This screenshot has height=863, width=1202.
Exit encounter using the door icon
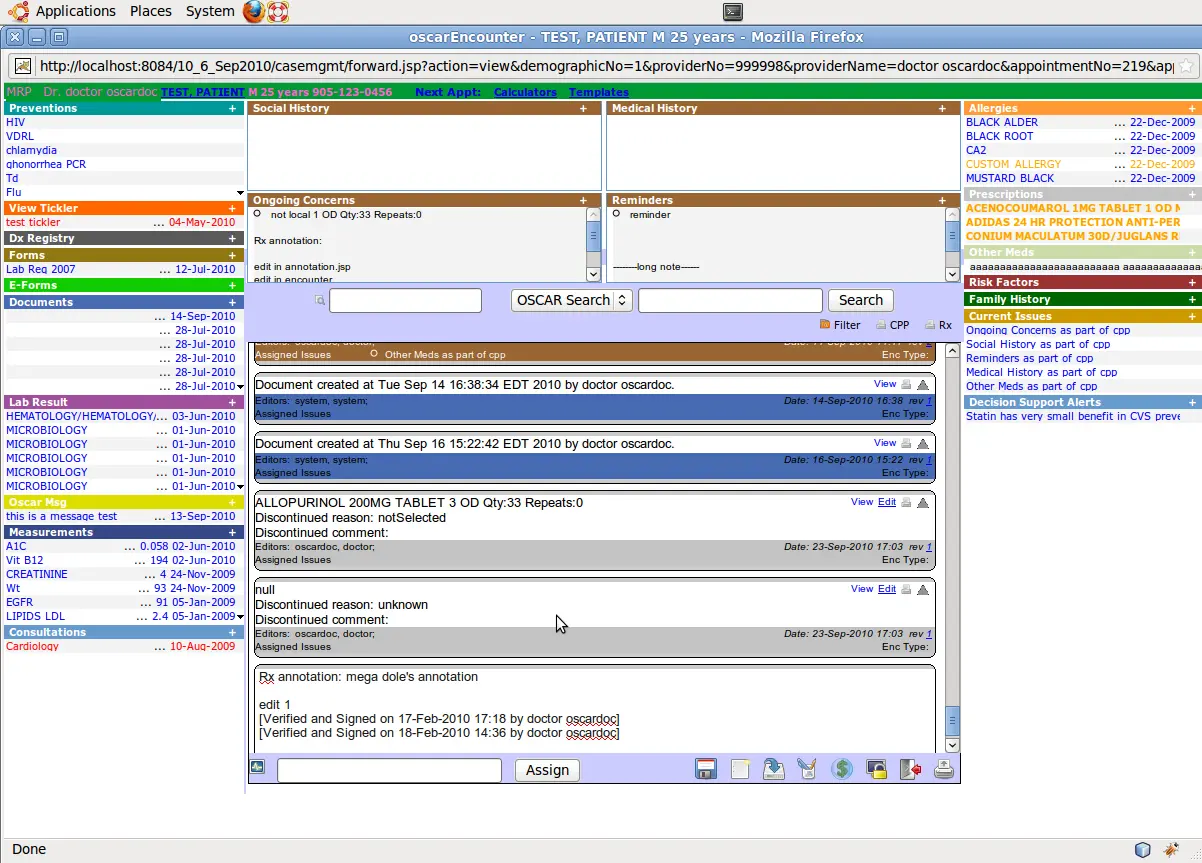pyautogui.click(x=909, y=770)
